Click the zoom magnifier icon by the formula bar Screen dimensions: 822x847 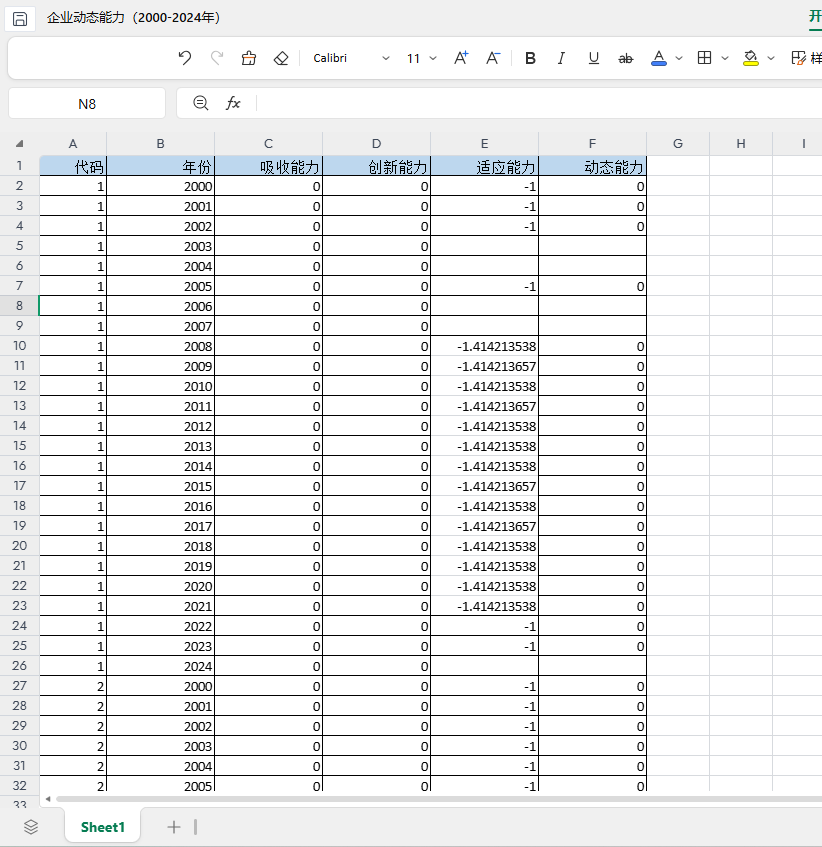pos(201,103)
